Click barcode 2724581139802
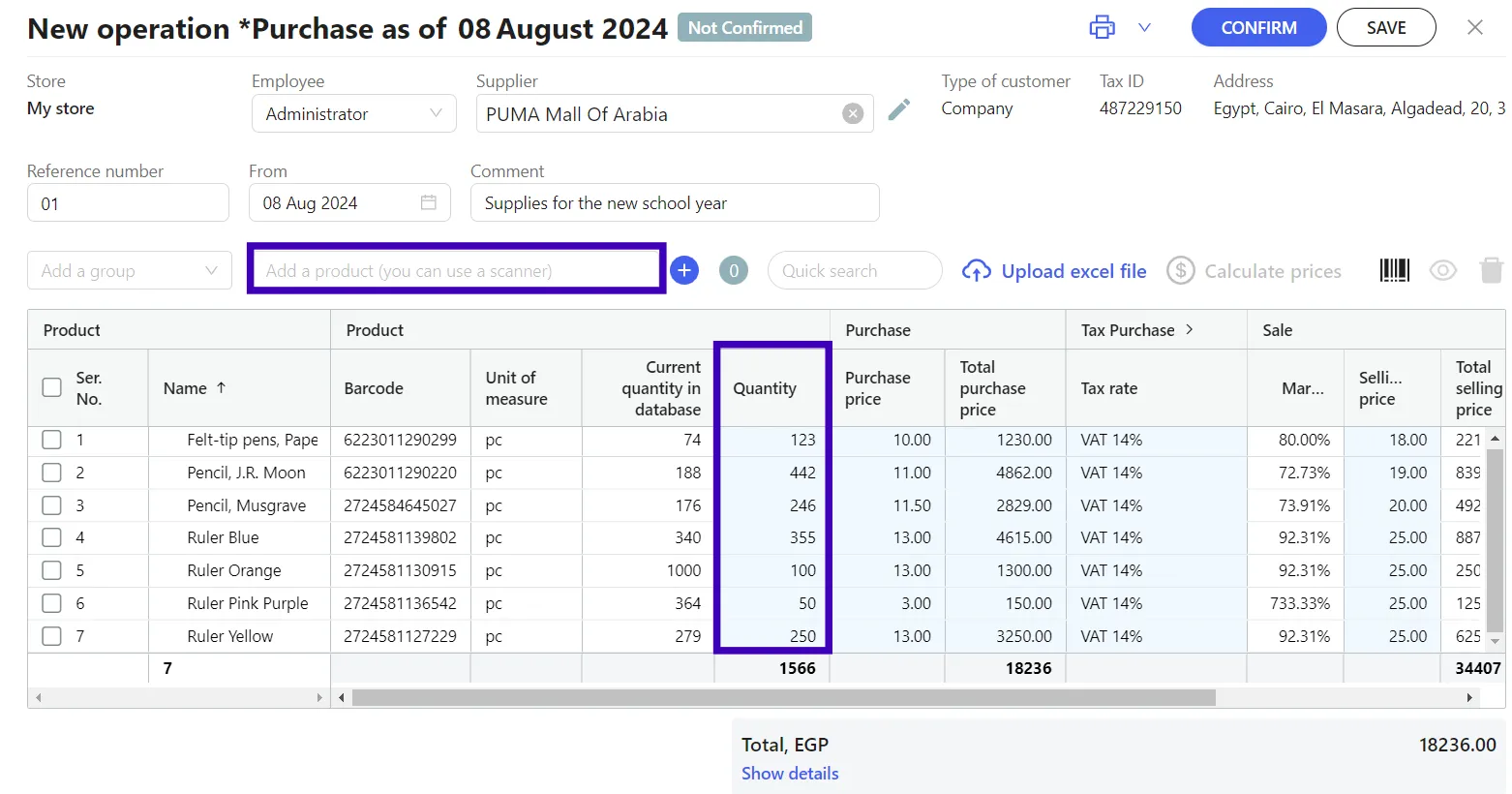This screenshot has height=794, width=1512. (400, 537)
